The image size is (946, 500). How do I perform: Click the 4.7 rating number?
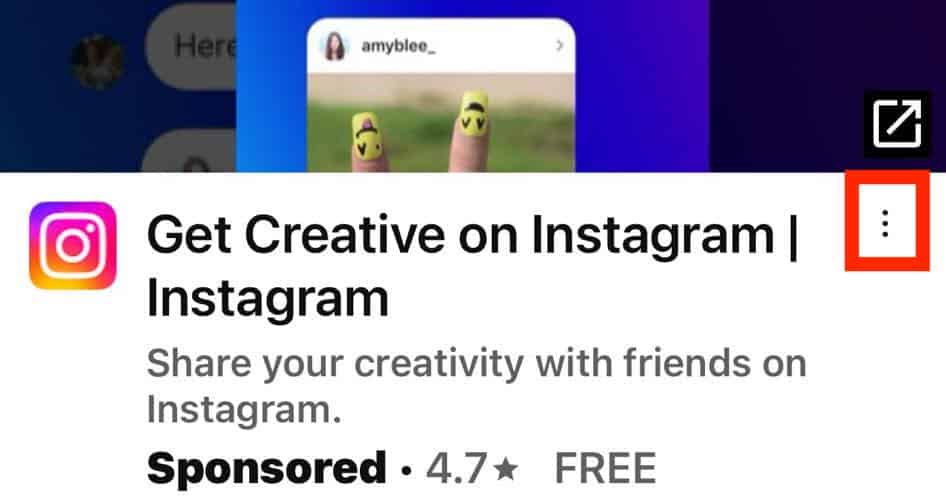[456, 469]
